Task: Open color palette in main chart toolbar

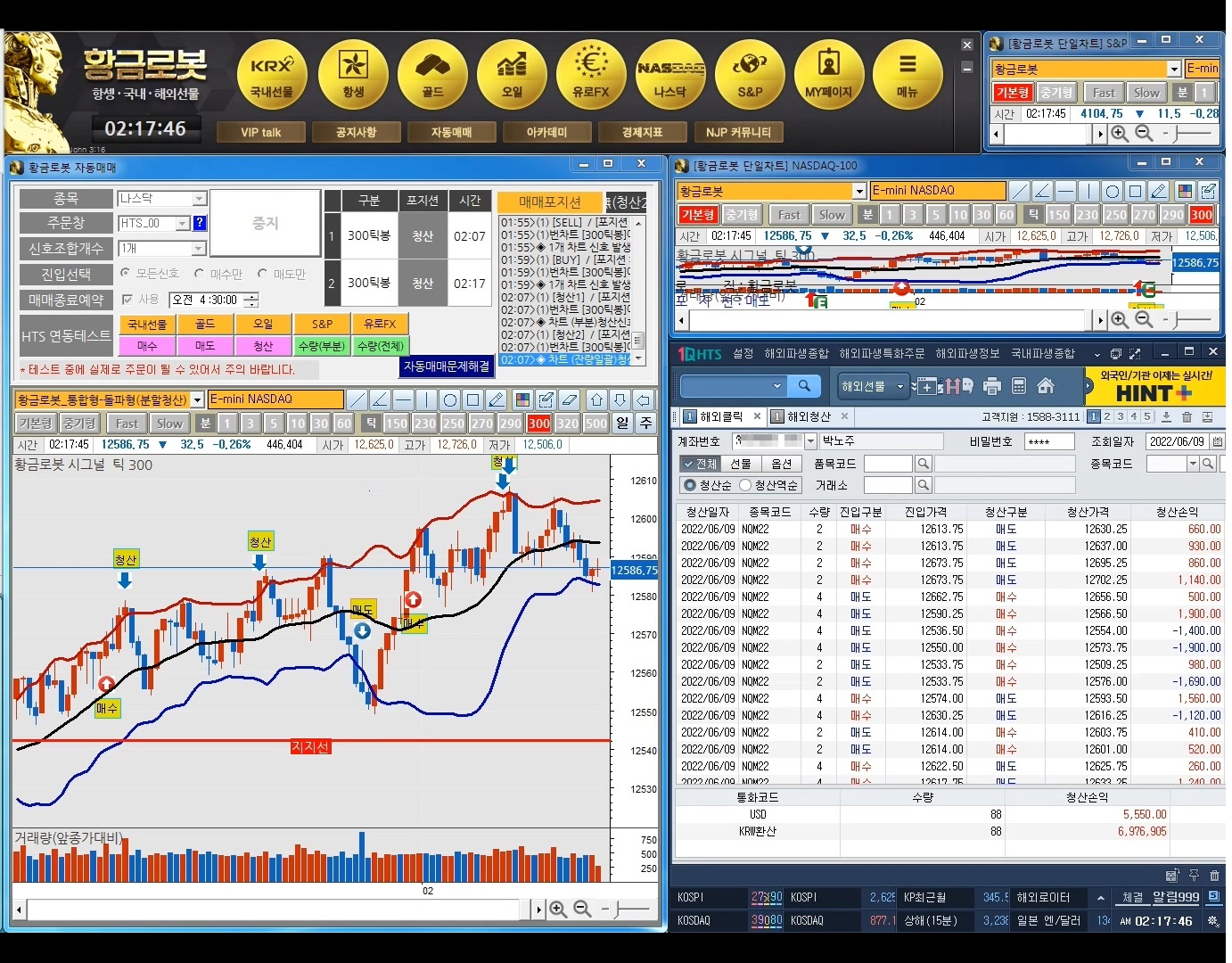Action: pos(523,399)
